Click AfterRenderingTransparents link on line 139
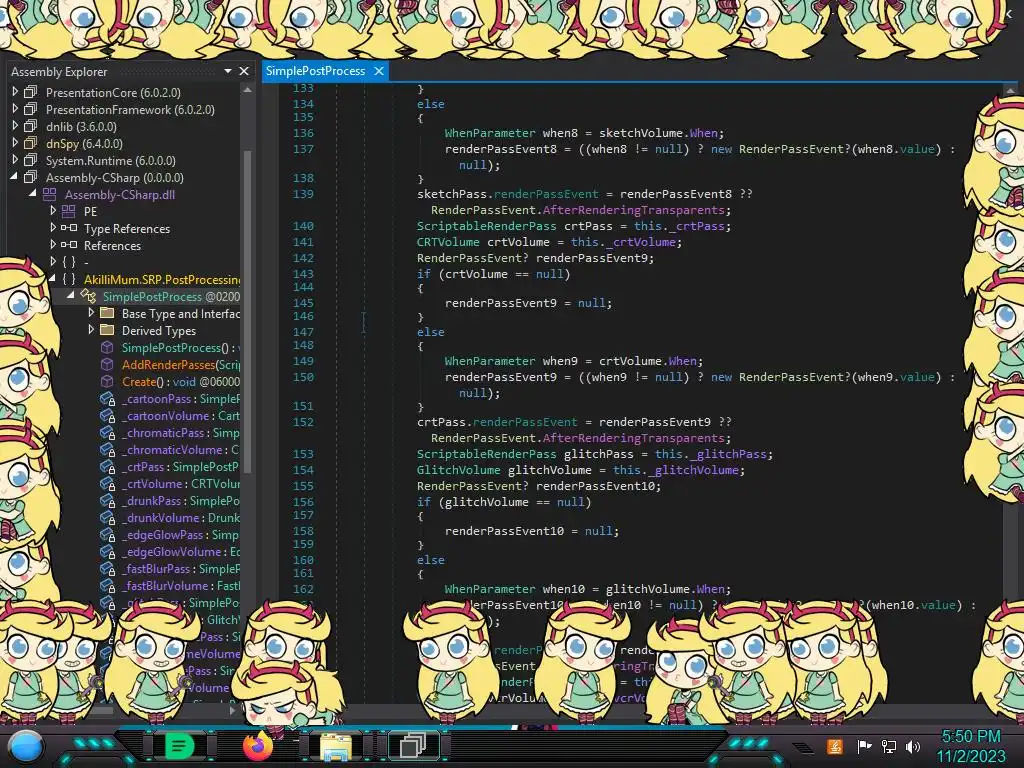 click(633, 210)
